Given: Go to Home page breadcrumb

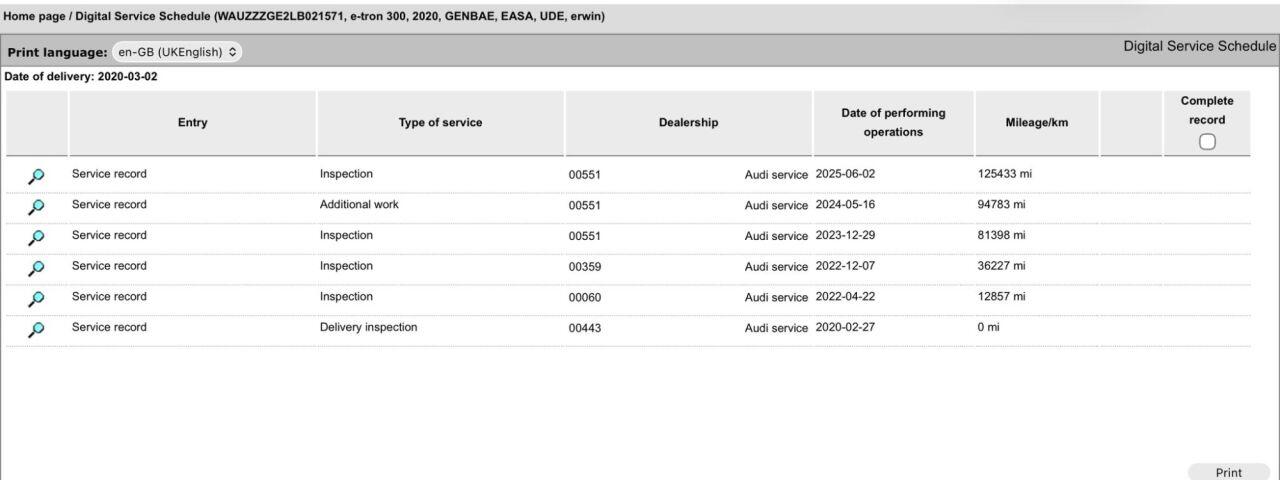Looking at the screenshot, I should (x=34, y=16).
